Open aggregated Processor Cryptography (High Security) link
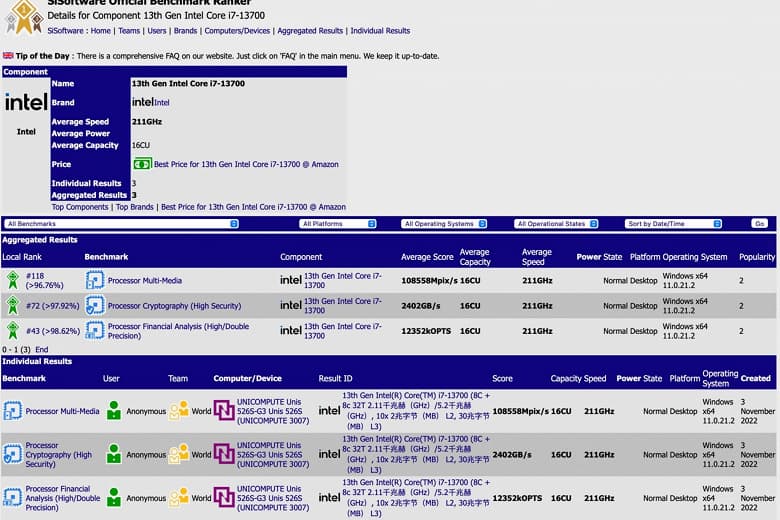This screenshot has height=520, width=780. coord(175,306)
